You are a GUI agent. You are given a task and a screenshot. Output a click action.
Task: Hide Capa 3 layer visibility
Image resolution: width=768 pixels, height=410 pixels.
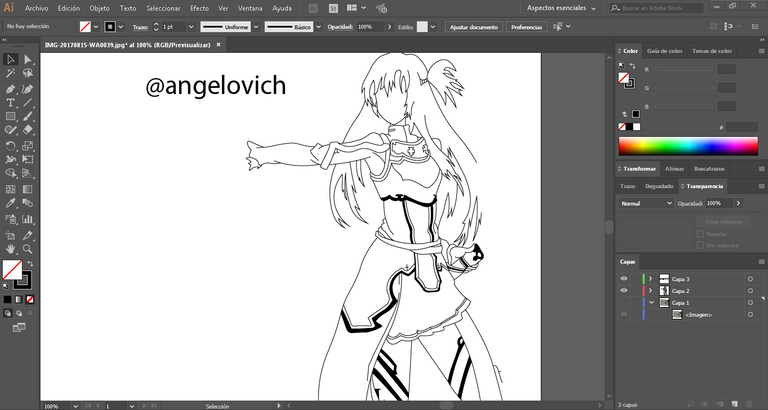point(624,279)
